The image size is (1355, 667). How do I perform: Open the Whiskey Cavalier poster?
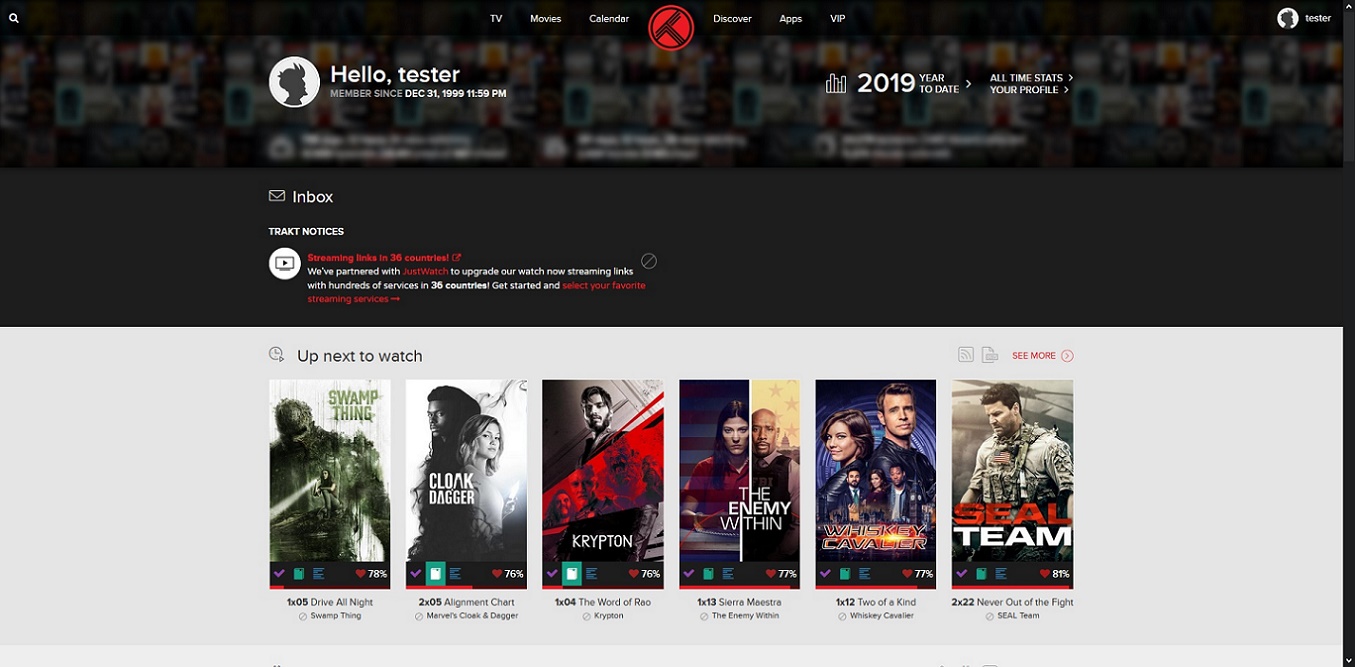point(875,470)
